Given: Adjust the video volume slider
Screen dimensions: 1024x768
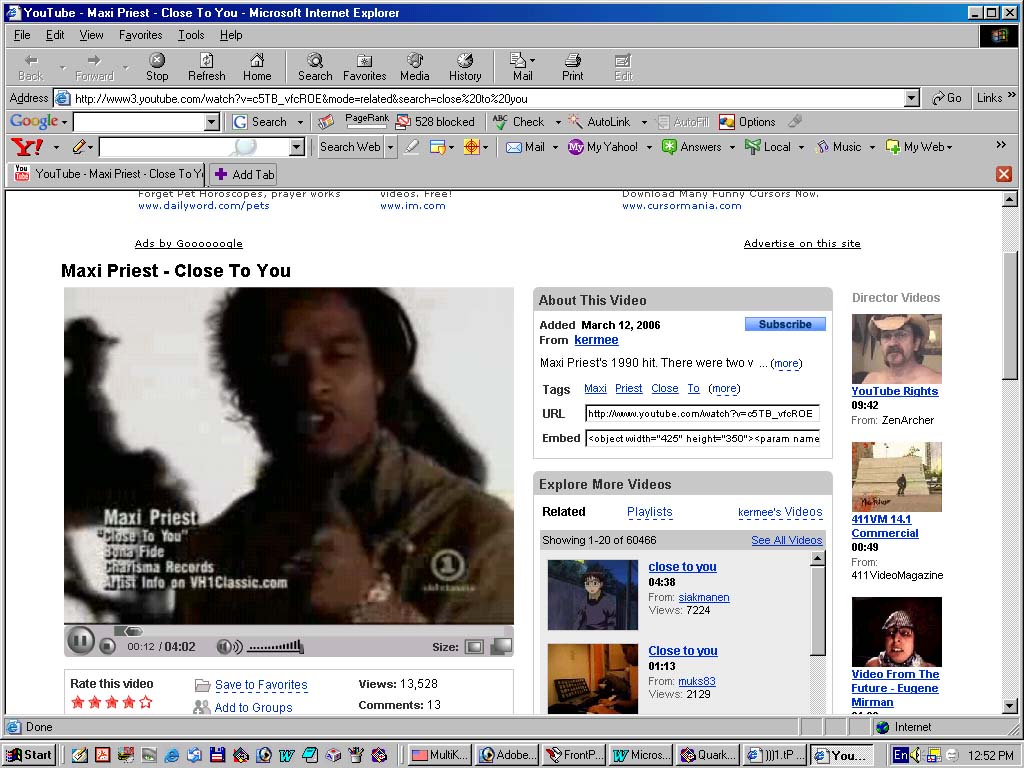Looking at the screenshot, I should point(275,647).
